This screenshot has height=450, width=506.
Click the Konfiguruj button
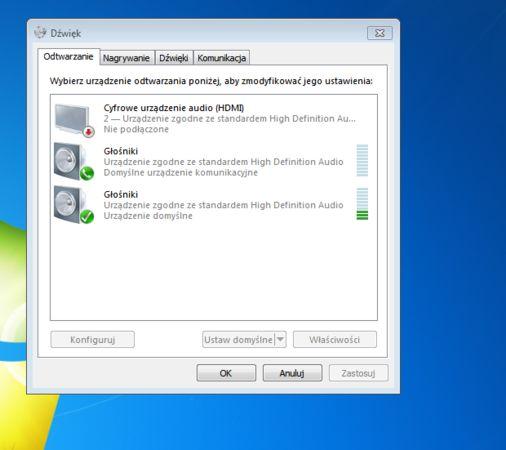click(93, 339)
